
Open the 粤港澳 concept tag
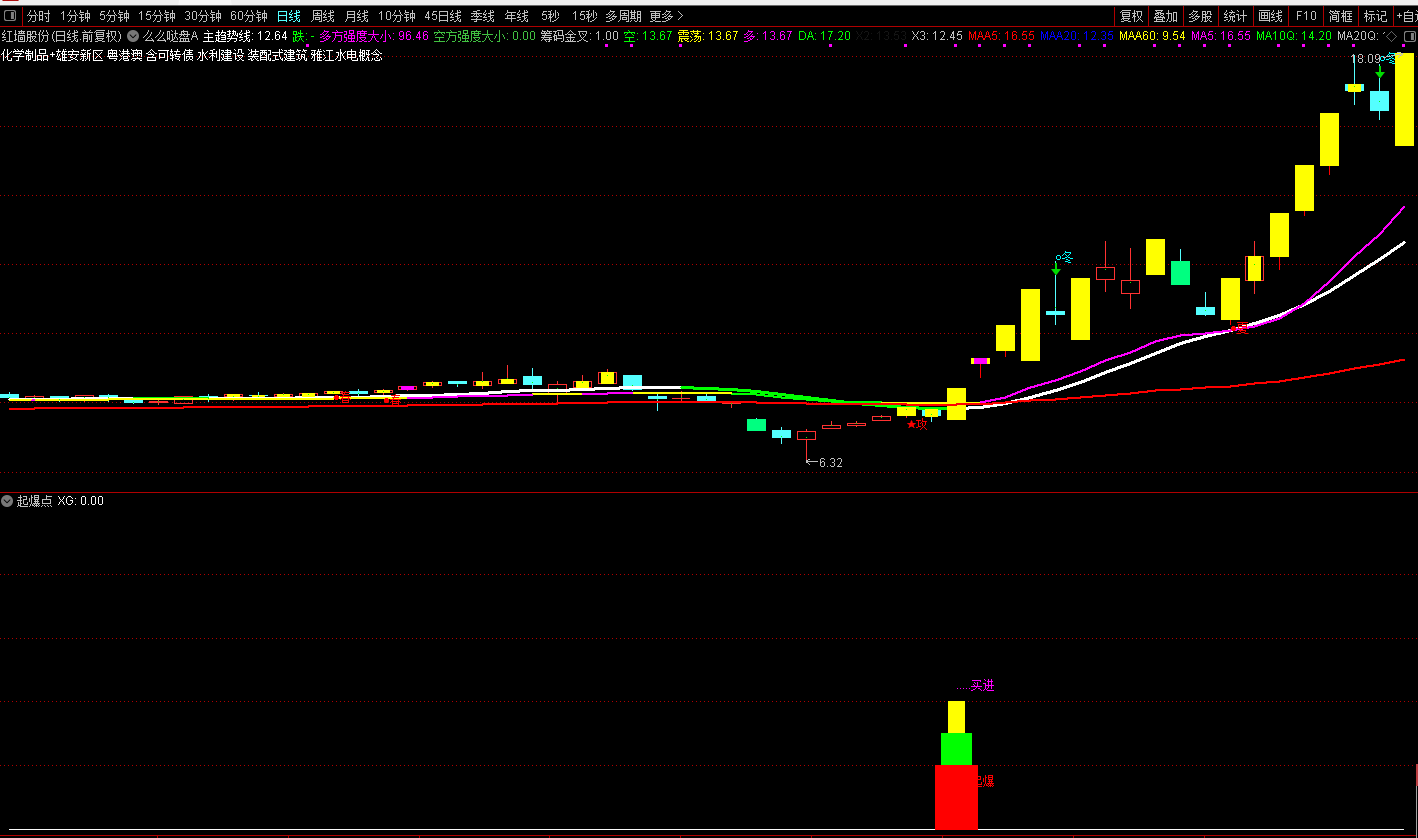tap(125, 55)
